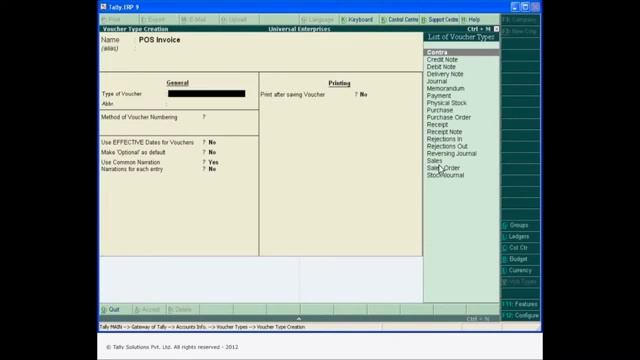Toggle Print after saving Voucher value
640x360 pixels.
tap(363, 95)
